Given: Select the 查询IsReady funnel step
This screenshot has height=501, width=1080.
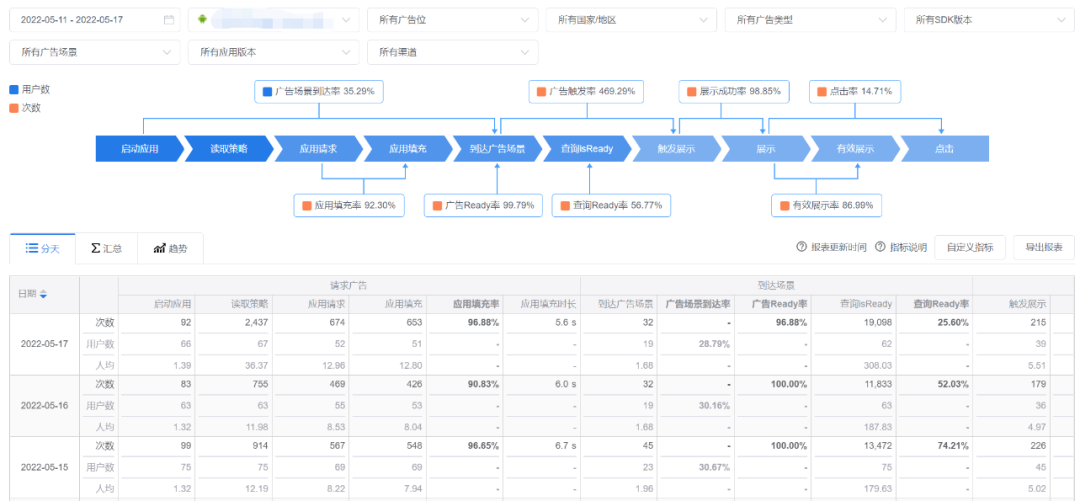Looking at the screenshot, I should tap(587, 149).
